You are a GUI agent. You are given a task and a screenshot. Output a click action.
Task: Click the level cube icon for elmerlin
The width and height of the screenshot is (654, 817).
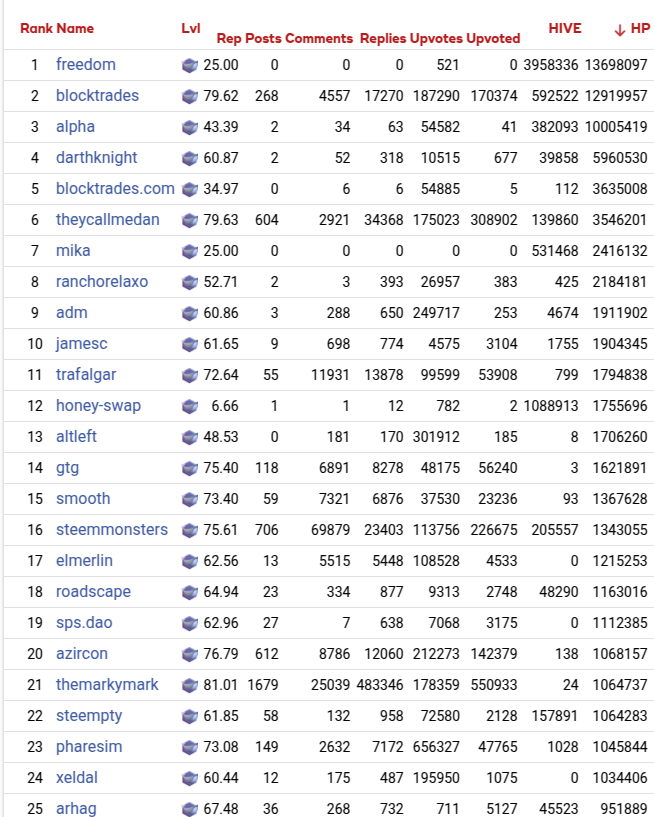point(190,561)
